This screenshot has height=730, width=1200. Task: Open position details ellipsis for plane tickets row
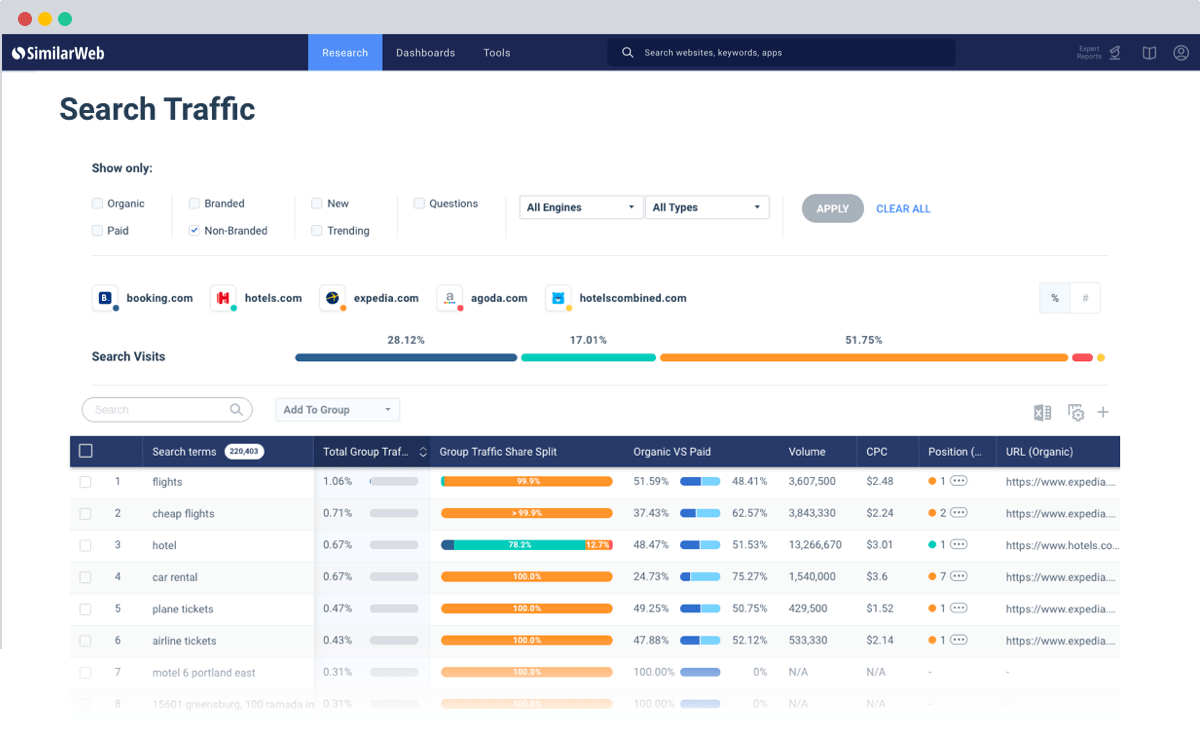pyautogui.click(x=958, y=608)
